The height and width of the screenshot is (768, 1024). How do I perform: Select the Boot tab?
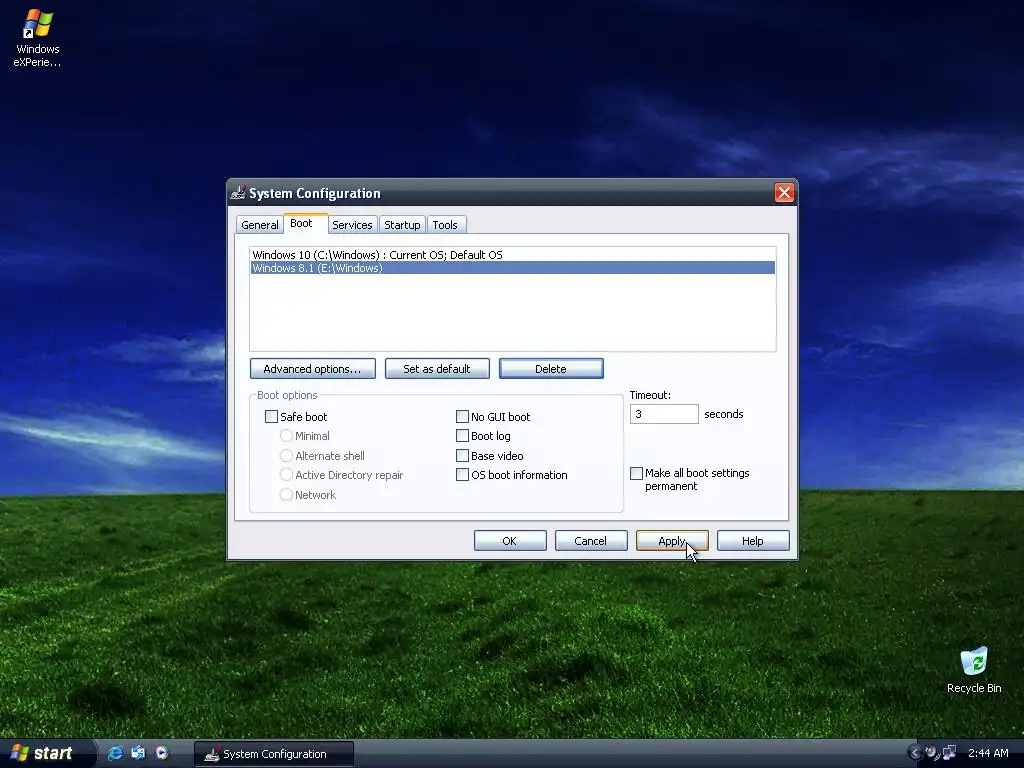301,223
